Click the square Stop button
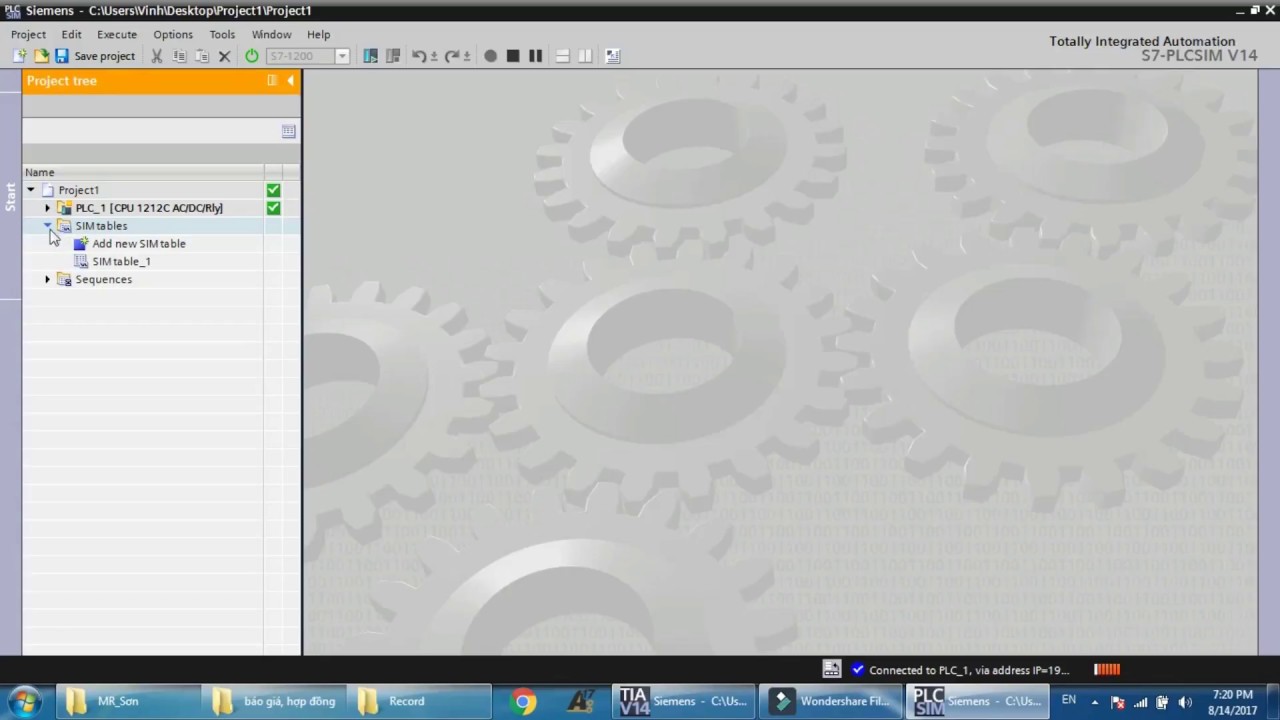The image size is (1280, 720). tap(513, 56)
